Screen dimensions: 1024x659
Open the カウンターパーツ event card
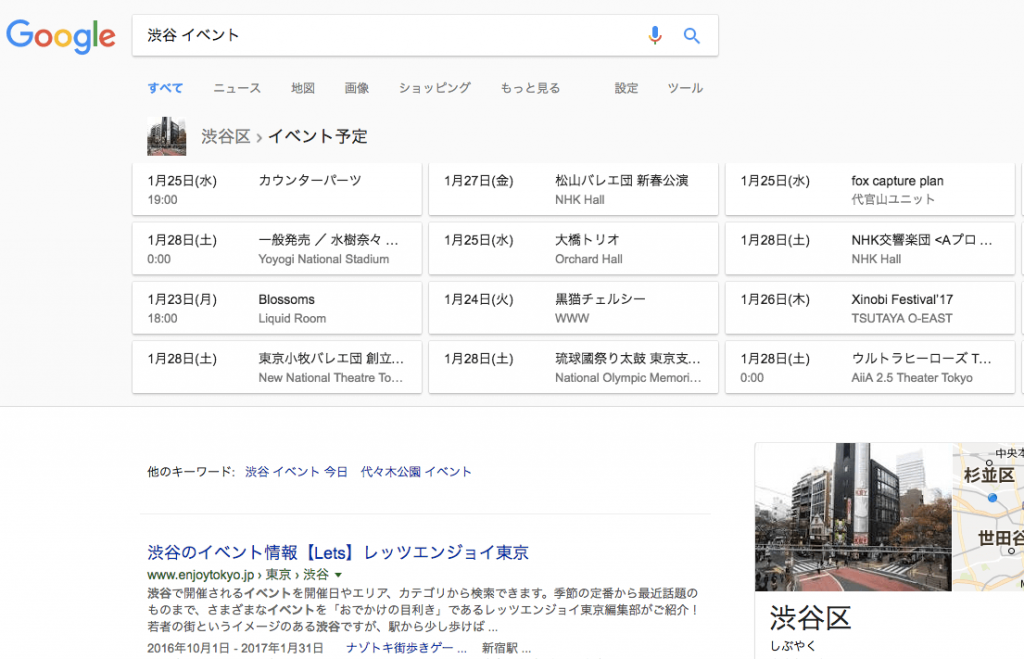277,190
